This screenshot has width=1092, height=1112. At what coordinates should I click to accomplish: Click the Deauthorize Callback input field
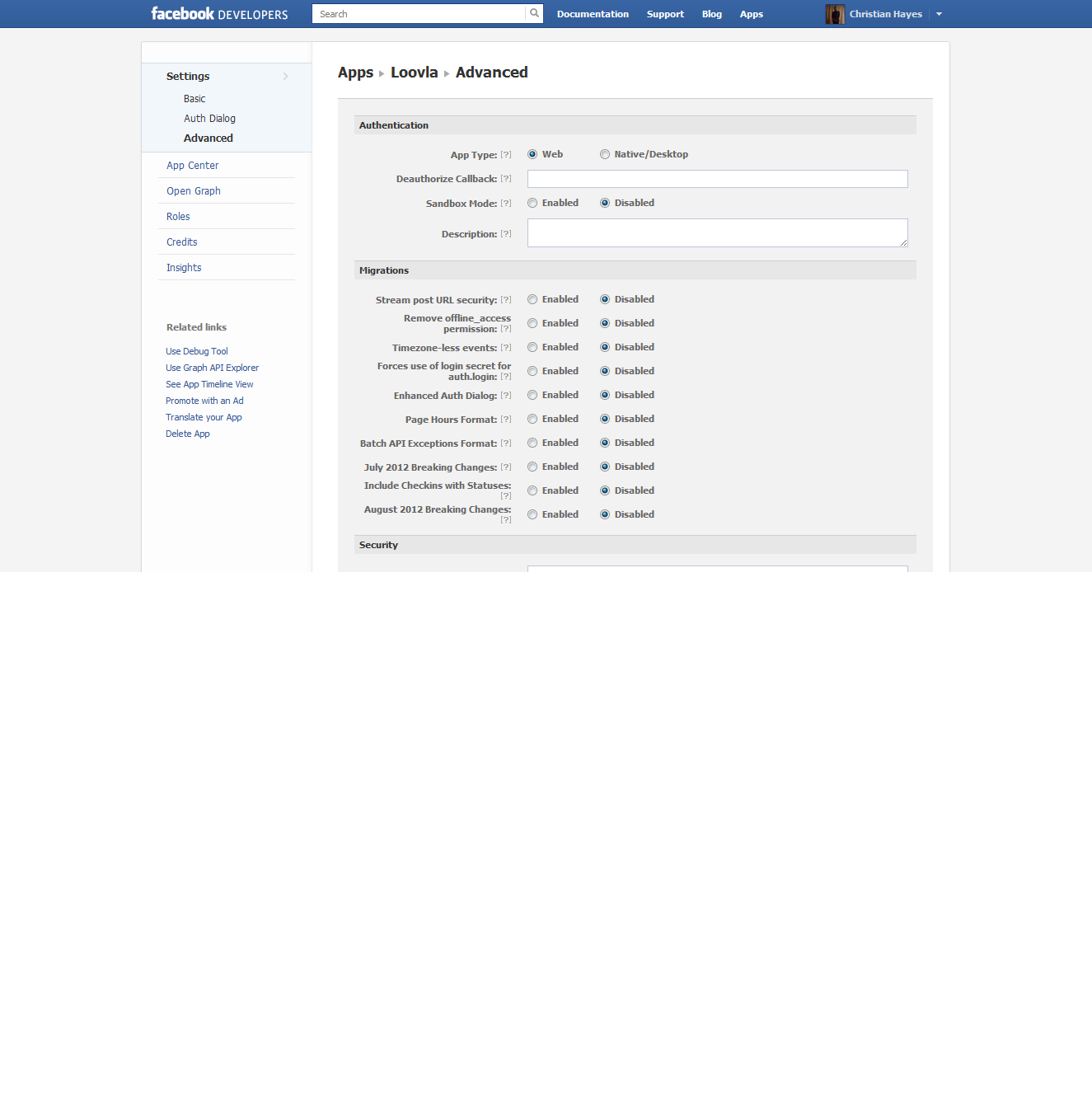(x=717, y=179)
